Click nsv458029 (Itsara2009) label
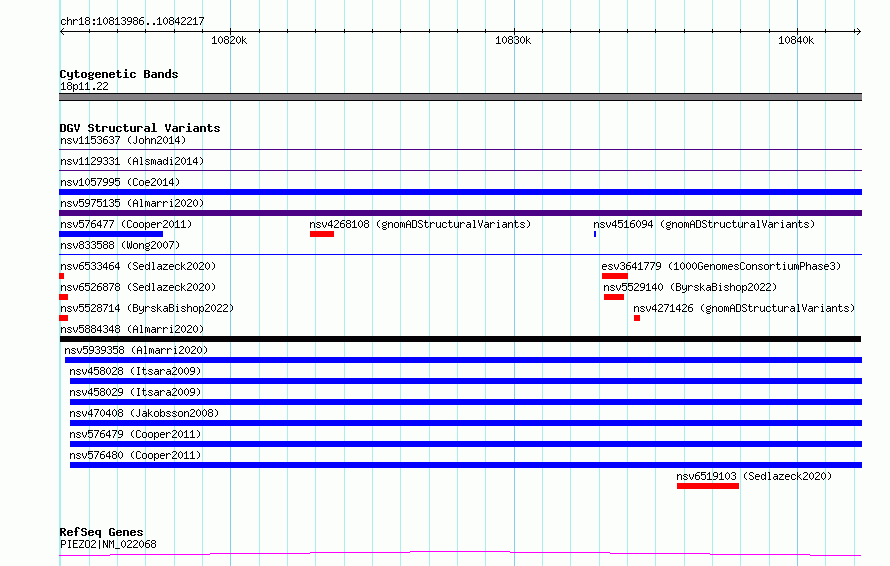 (x=135, y=392)
